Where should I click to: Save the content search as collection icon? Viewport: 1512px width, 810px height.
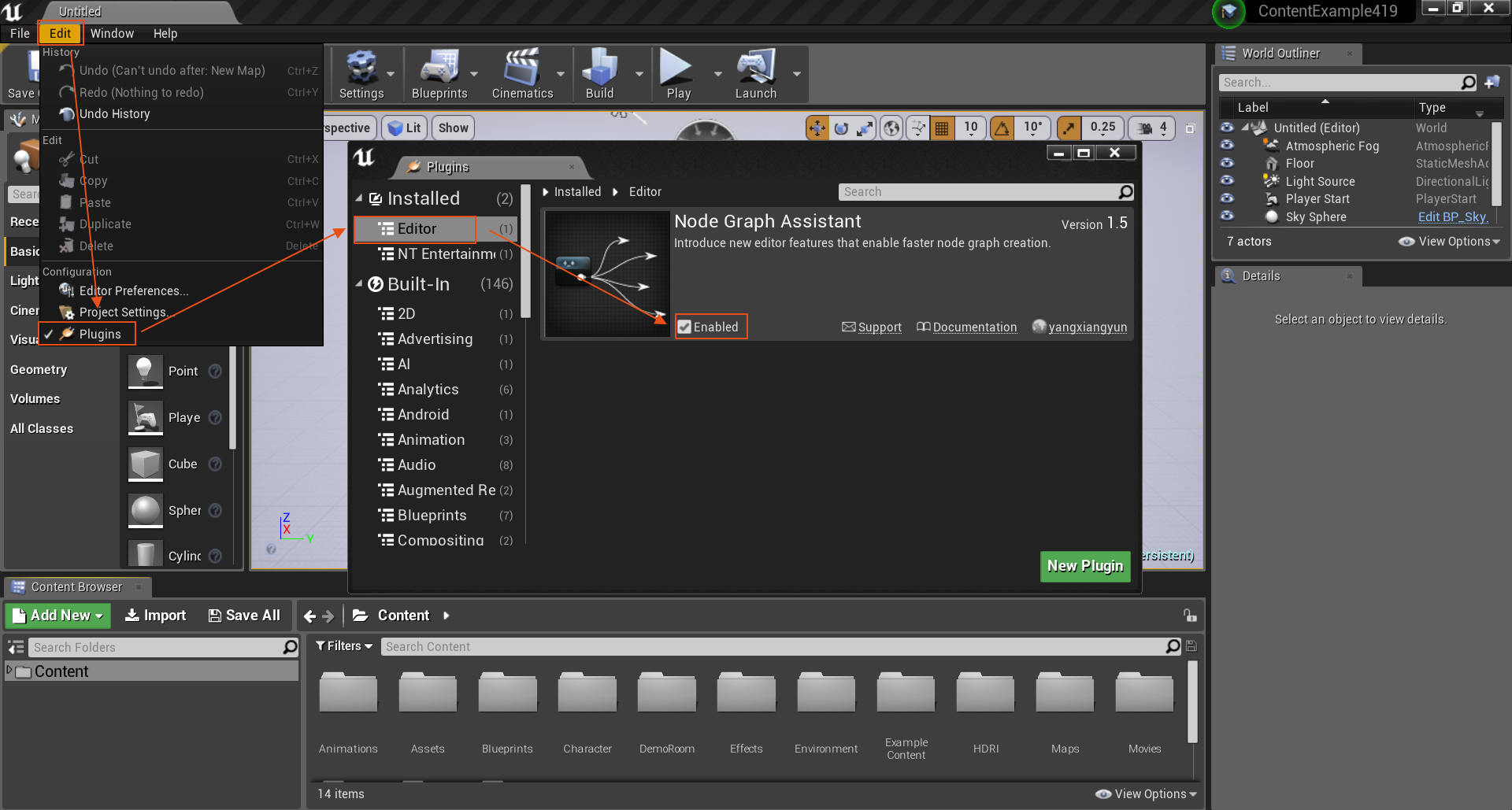(1191, 646)
